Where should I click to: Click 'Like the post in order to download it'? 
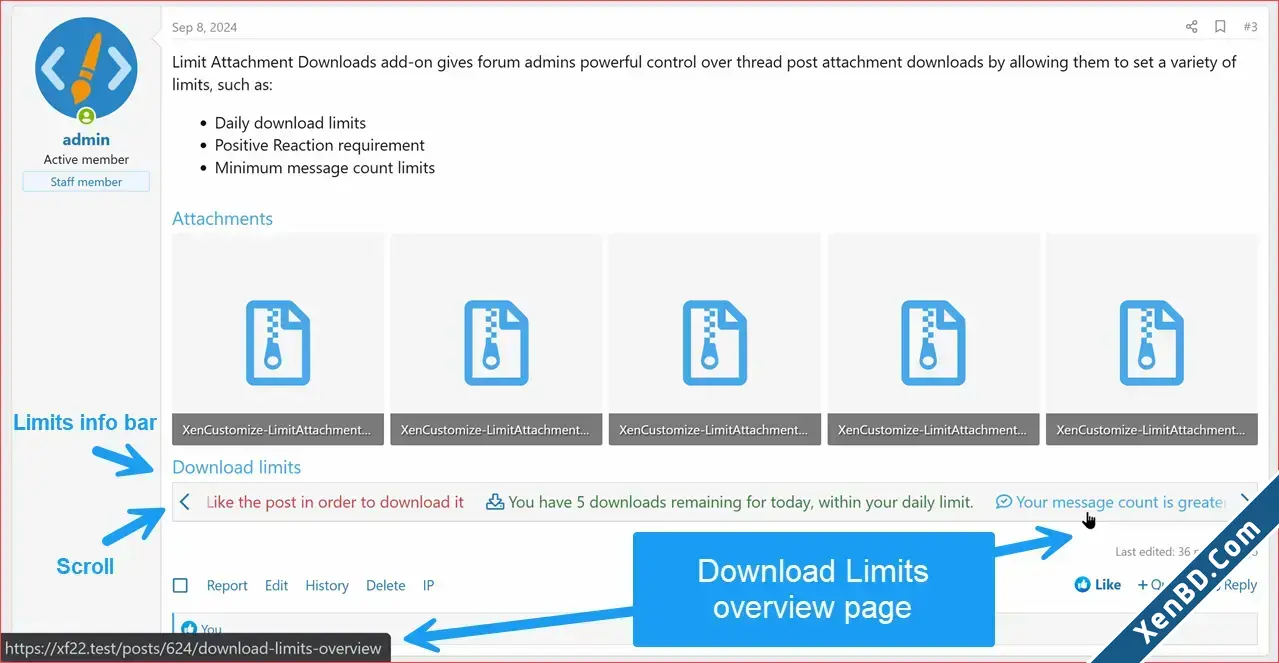point(335,502)
